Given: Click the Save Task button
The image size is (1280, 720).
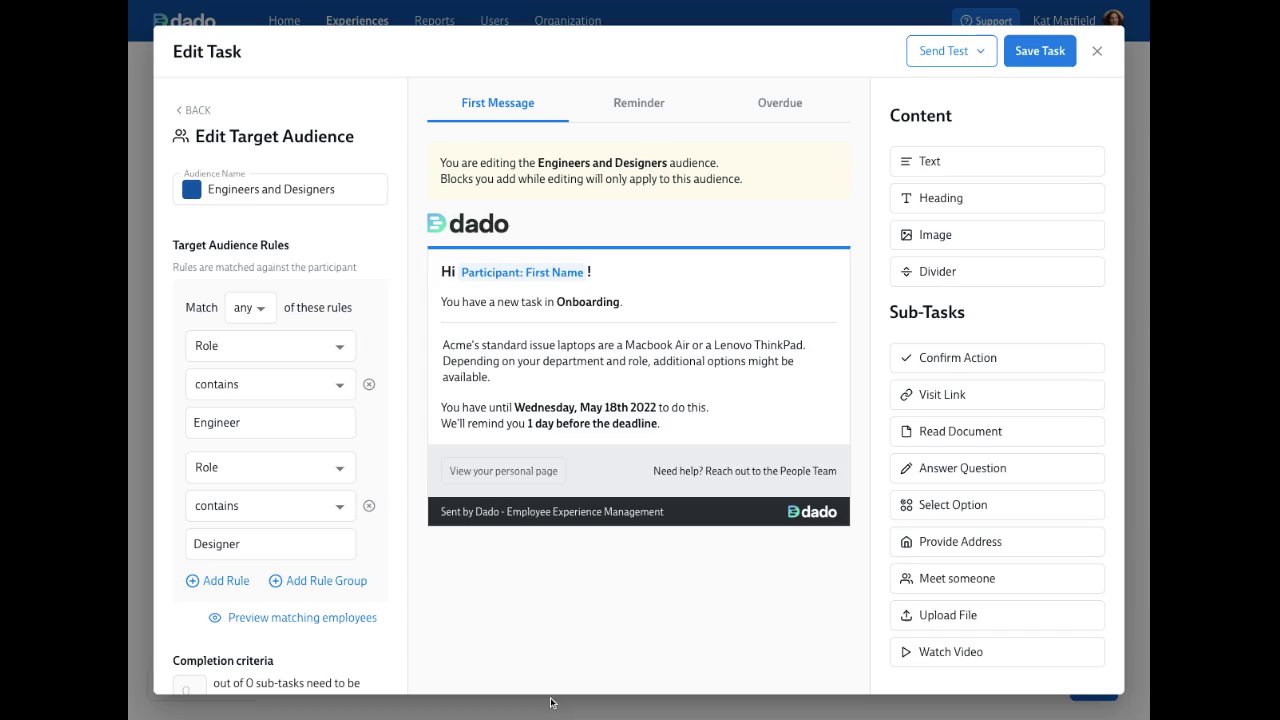Looking at the screenshot, I should (1040, 51).
